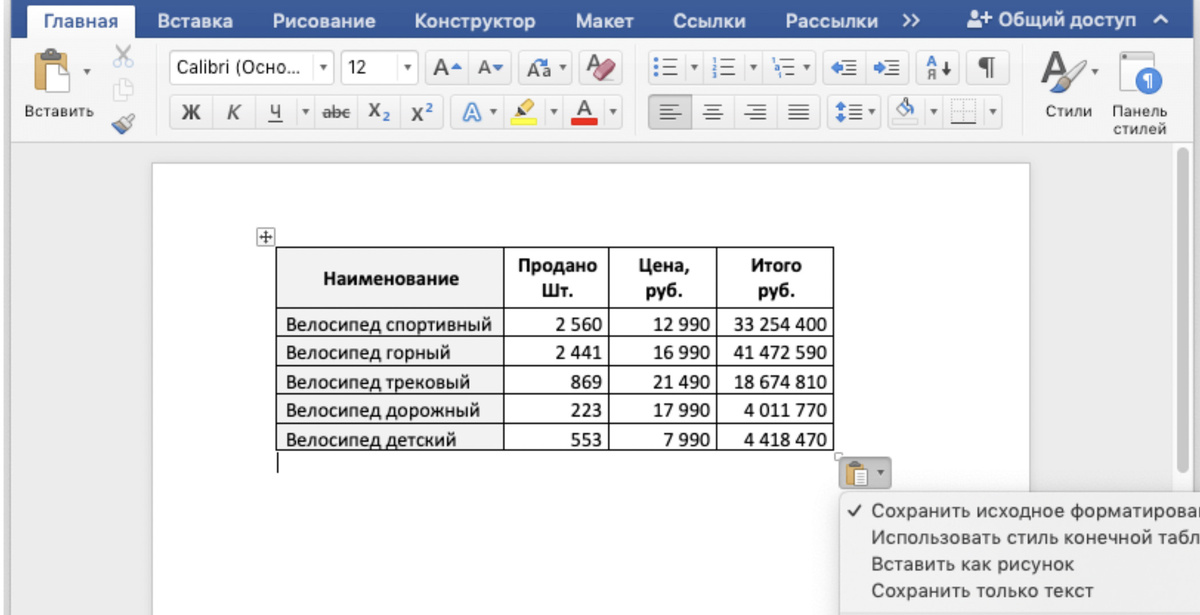The height and width of the screenshot is (615, 1200).
Task: Center align text
Action: (713, 113)
